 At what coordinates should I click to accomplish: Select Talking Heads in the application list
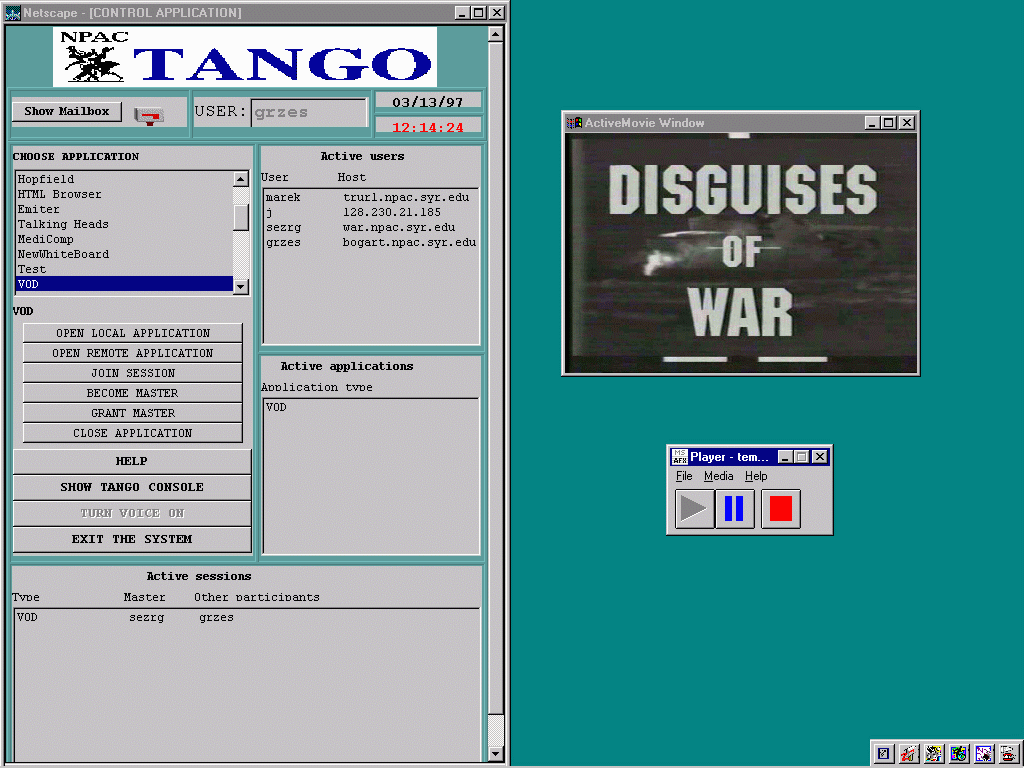124,224
